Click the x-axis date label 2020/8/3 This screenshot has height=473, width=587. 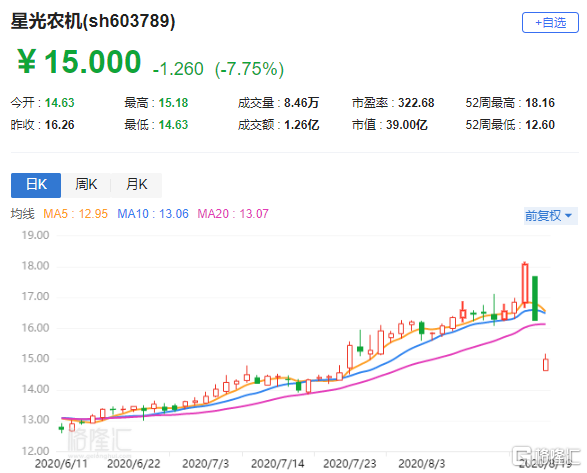[x=422, y=464]
